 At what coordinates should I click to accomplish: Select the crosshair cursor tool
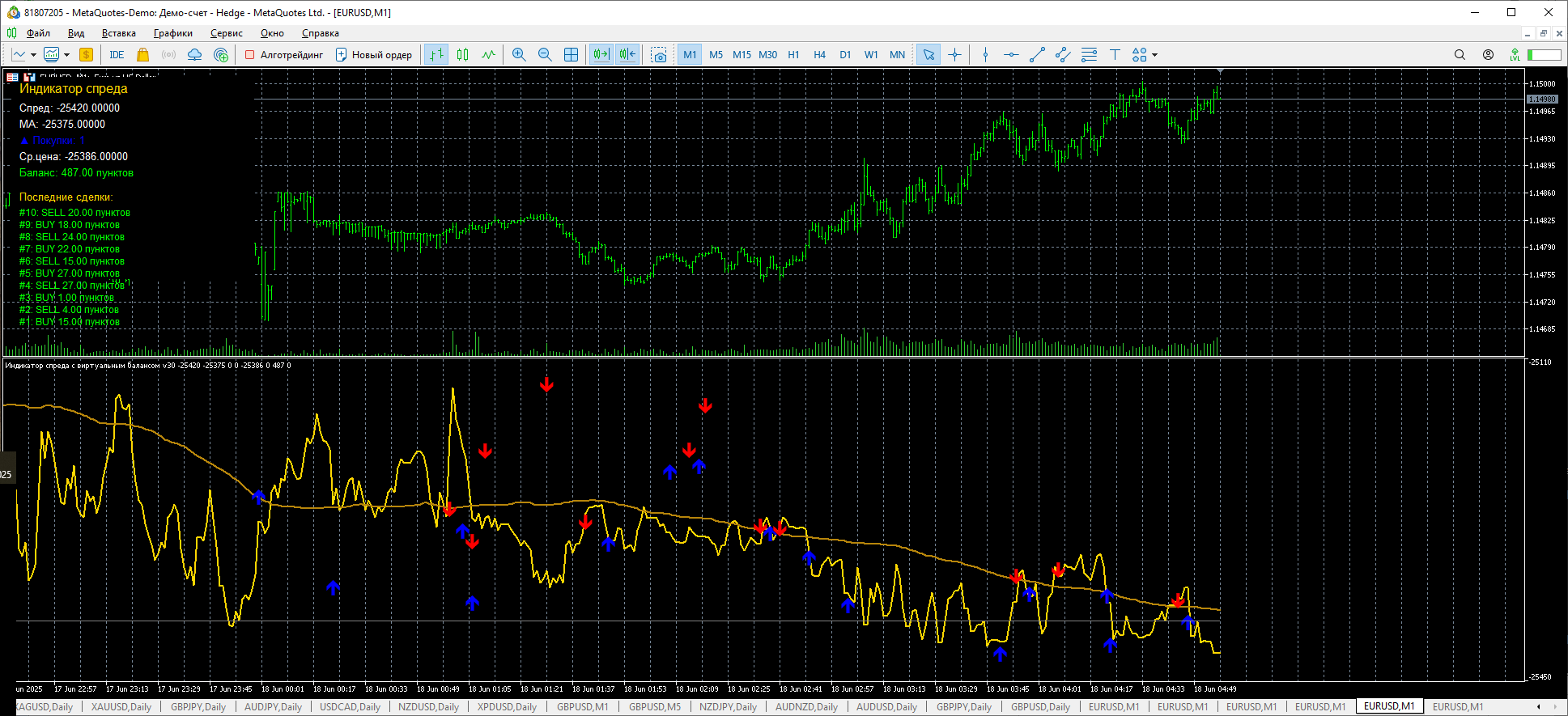click(x=954, y=55)
